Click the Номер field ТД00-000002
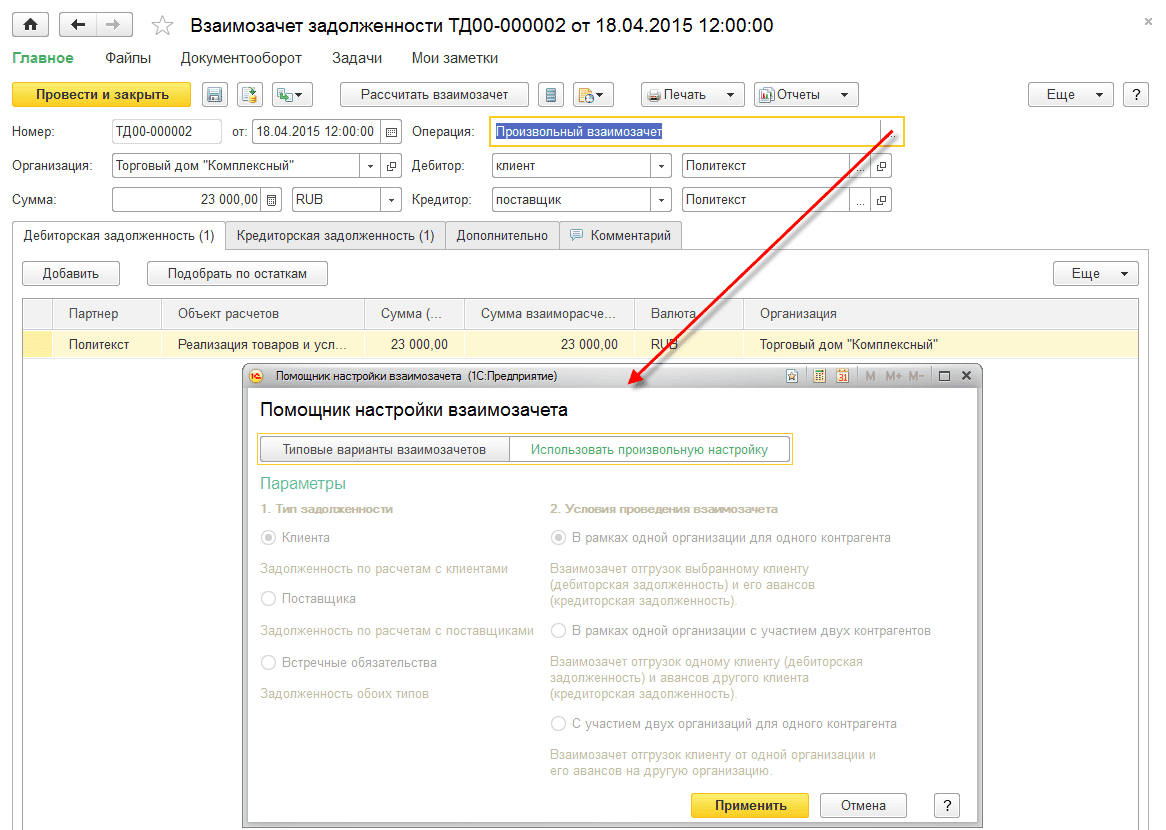The image size is (1166, 830). (x=167, y=132)
